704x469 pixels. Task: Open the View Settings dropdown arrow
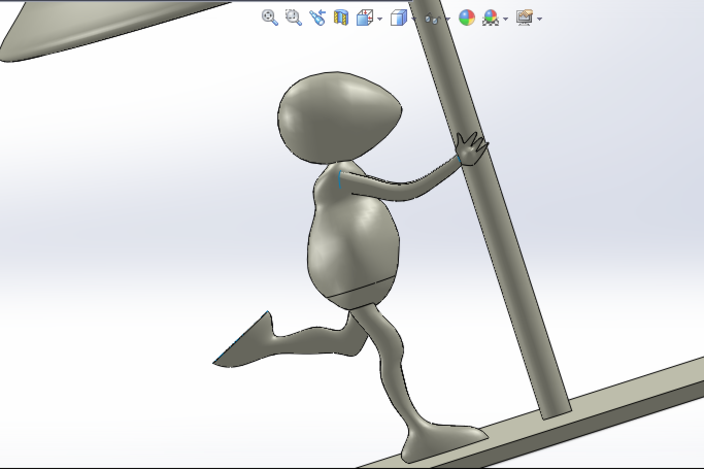[540, 19]
